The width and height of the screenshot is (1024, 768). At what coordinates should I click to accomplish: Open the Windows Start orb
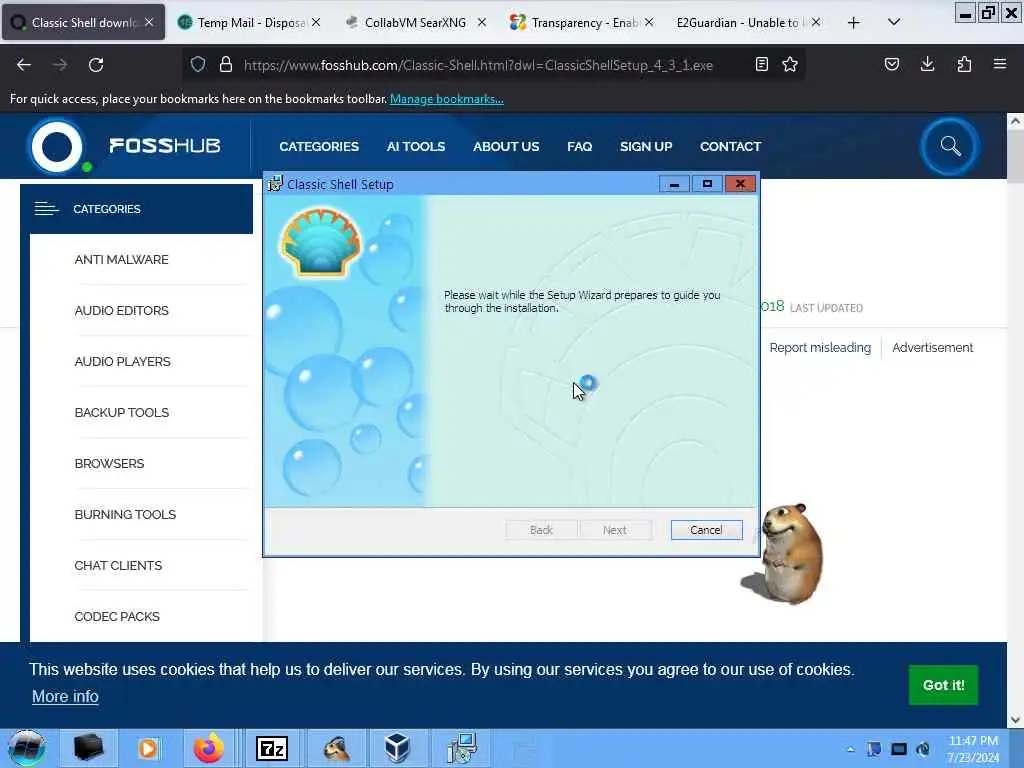click(x=26, y=748)
